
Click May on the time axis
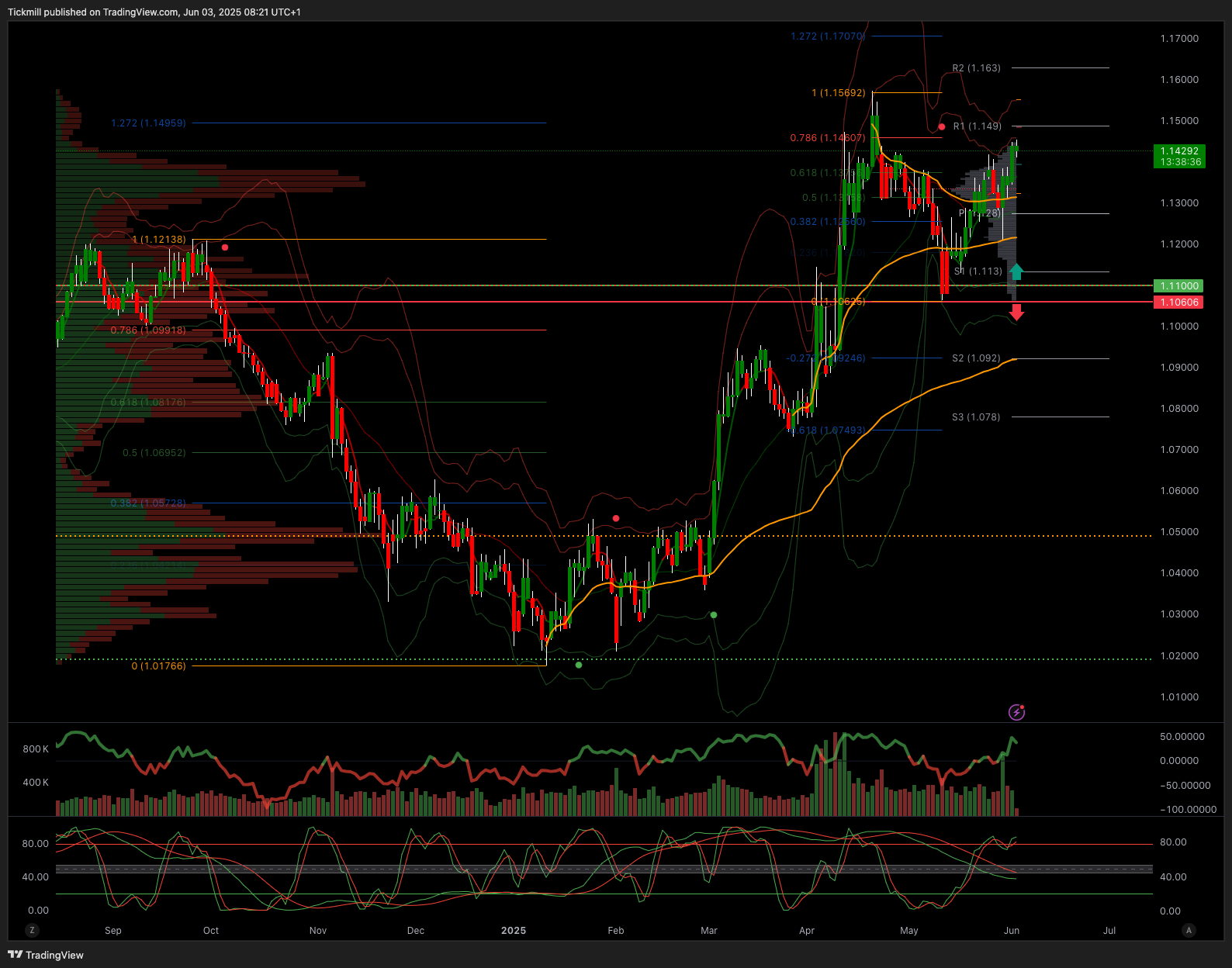tap(909, 930)
